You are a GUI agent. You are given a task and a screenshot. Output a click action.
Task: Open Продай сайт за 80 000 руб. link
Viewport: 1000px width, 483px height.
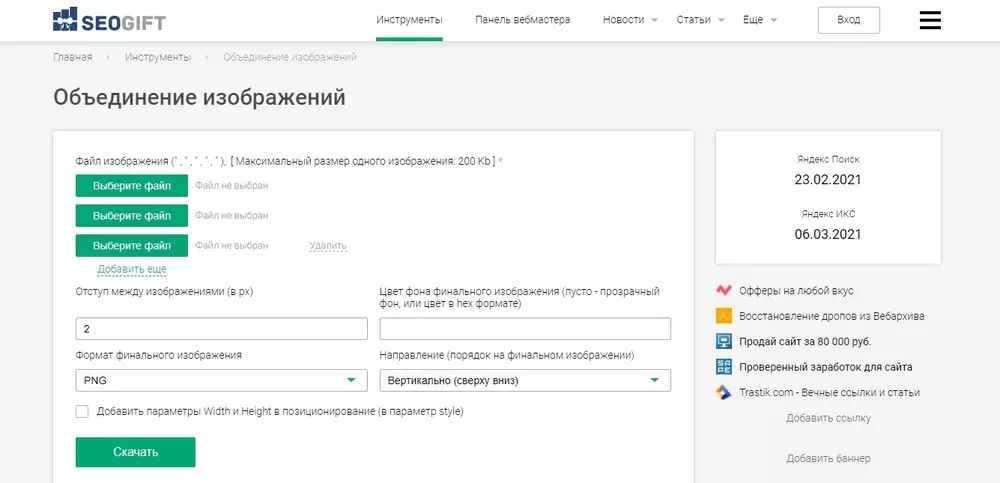pyautogui.click(x=805, y=341)
